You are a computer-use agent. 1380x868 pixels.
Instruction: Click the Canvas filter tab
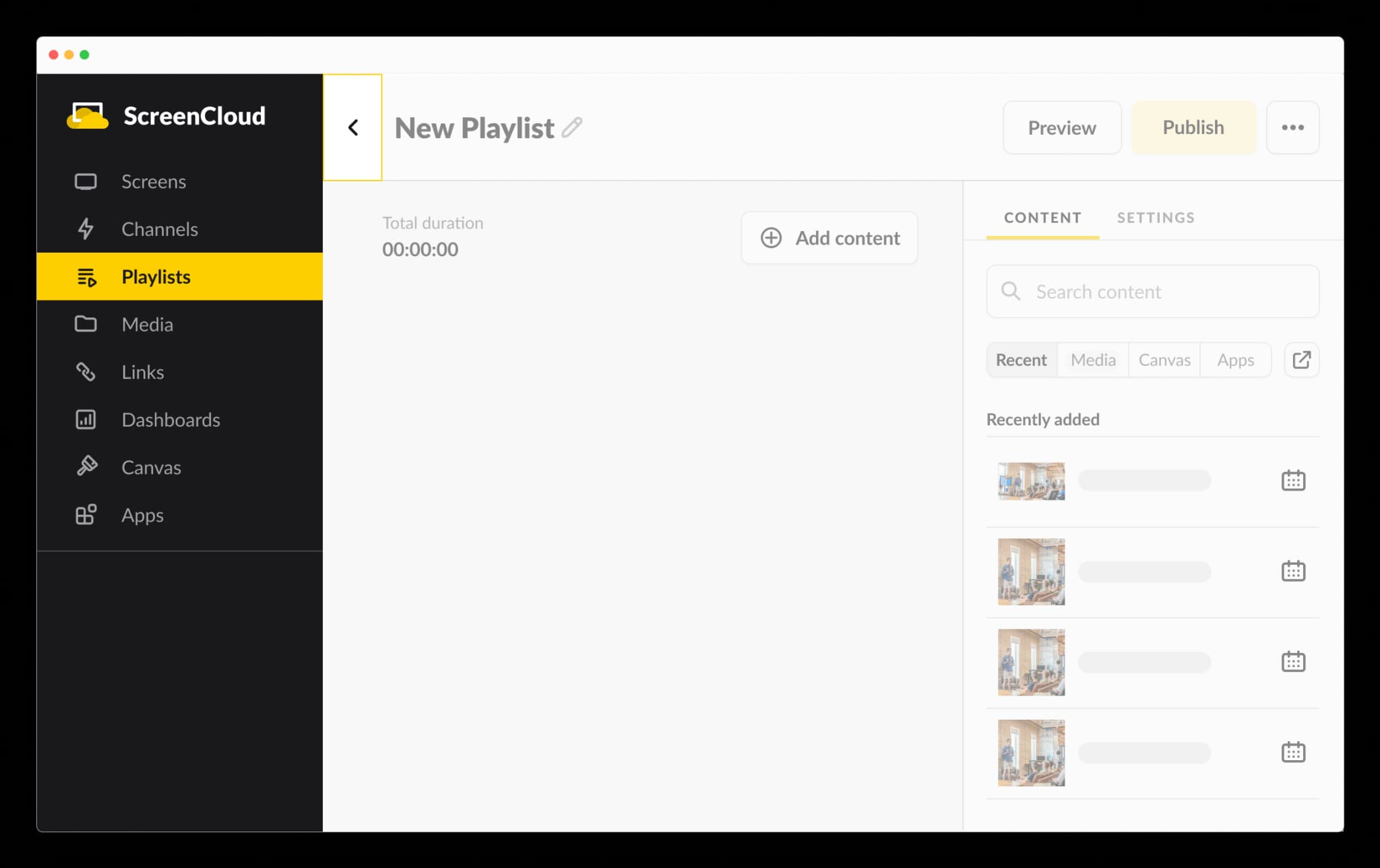(x=1164, y=359)
